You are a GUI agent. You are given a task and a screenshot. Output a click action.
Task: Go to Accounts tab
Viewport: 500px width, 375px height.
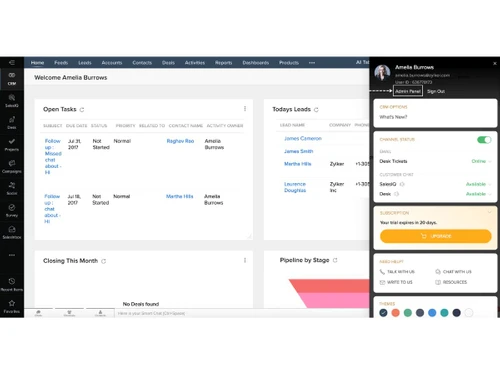click(x=112, y=63)
